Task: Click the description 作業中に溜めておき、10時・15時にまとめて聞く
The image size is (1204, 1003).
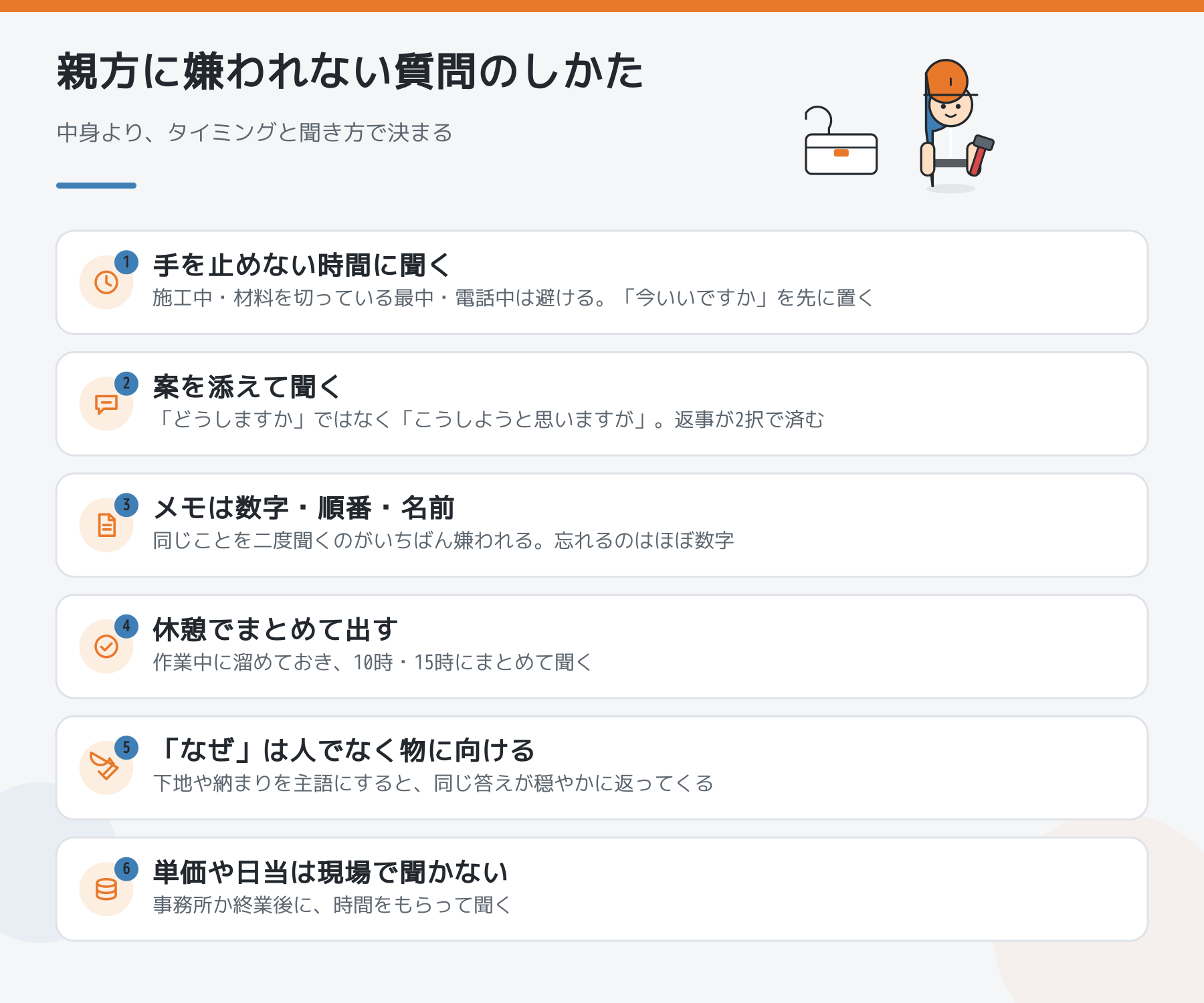Action: coord(373,663)
